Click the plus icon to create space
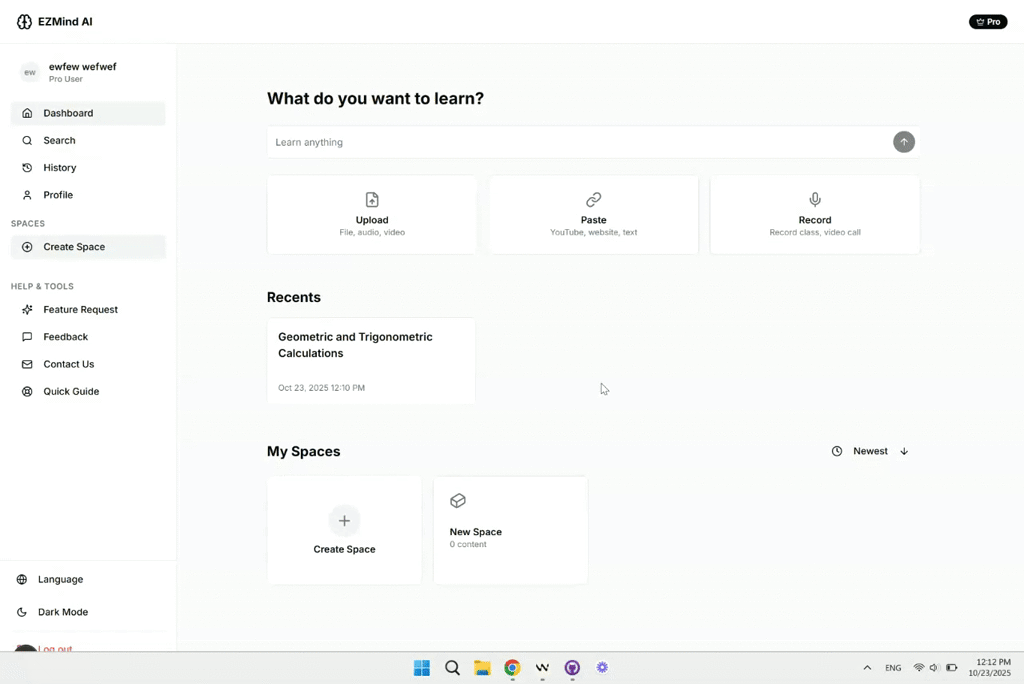Image resolution: width=1024 pixels, height=684 pixels. click(x=344, y=521)
